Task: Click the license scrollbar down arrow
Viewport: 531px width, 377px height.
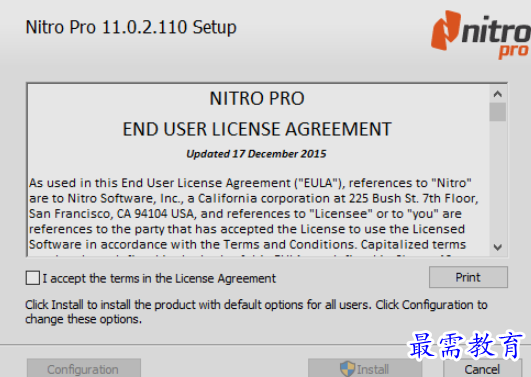Action: (x=497, y=247)
